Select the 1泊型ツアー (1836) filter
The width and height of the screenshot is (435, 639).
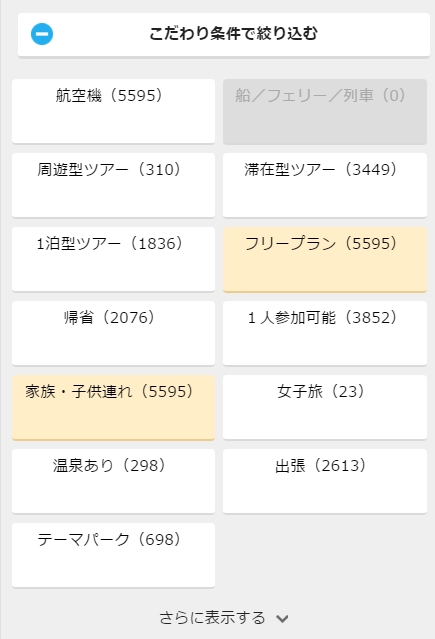(x=113, y=259)
